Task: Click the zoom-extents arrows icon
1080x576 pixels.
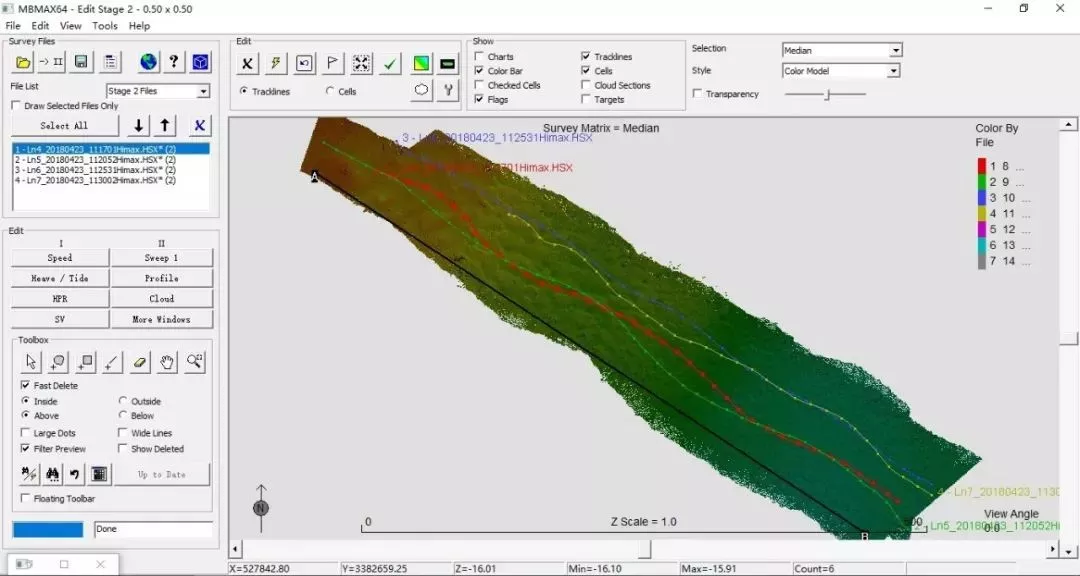Action: click(362, 64)
